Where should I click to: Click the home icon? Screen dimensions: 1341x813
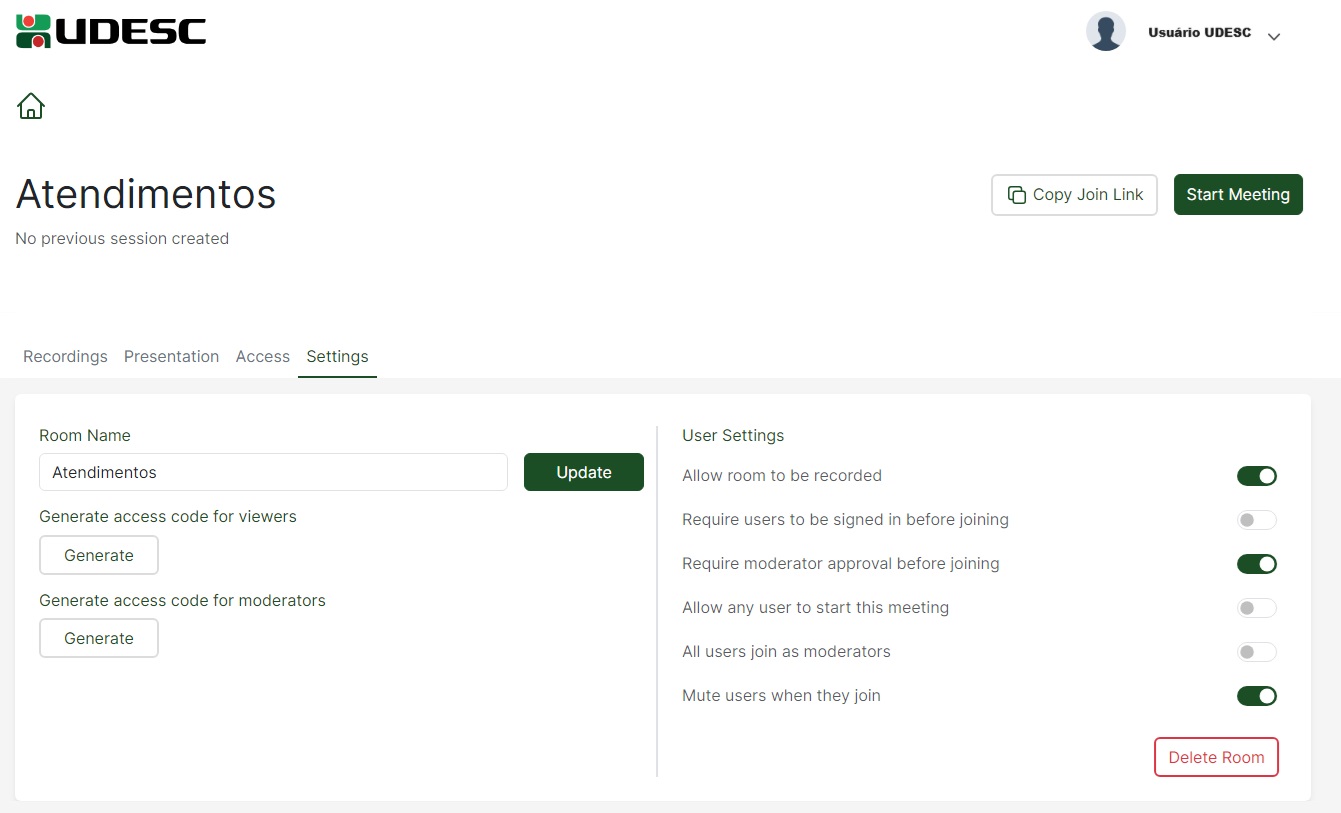pos(31,105)
